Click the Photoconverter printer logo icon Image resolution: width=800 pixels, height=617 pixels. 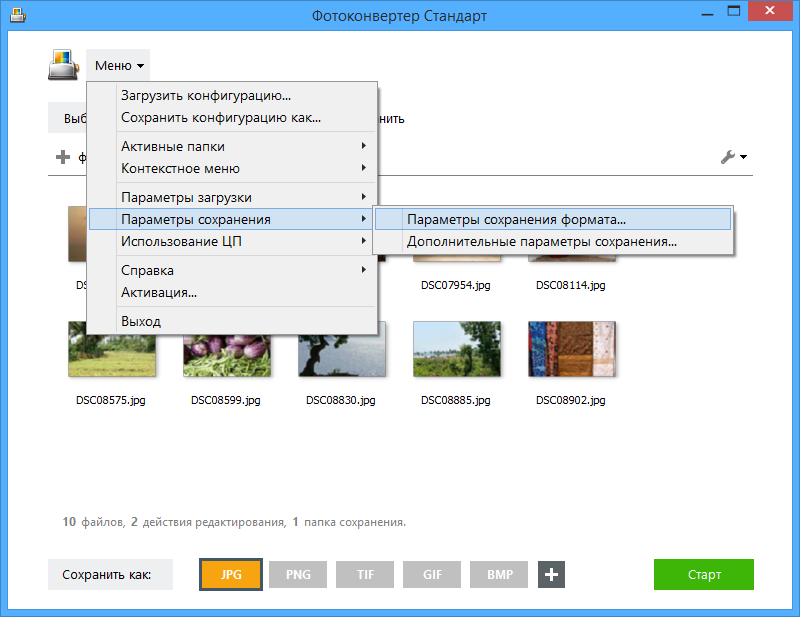click(63, 65)
